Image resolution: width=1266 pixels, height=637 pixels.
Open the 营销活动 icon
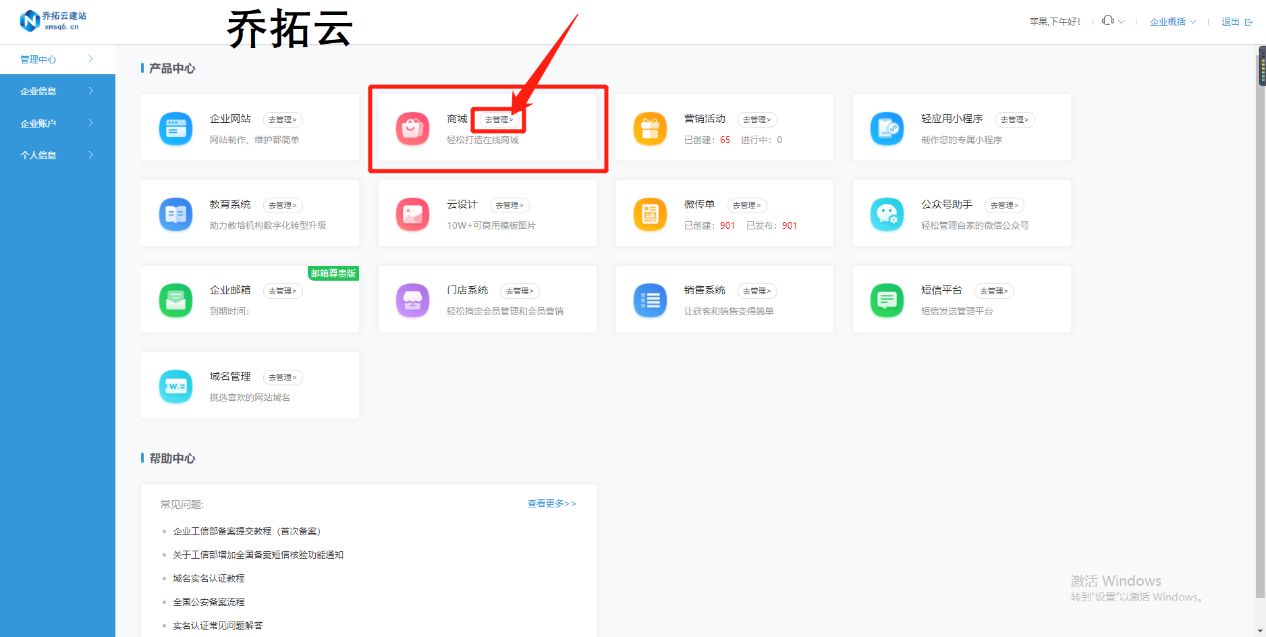[x=649, y=127]
